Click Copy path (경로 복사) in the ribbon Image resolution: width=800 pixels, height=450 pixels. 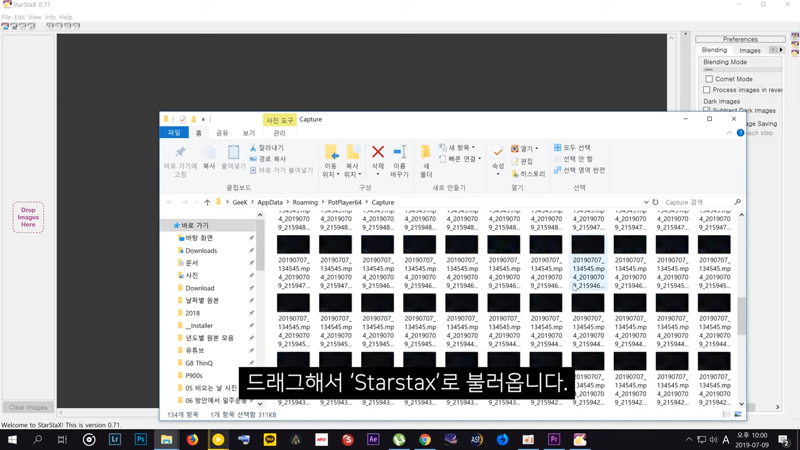[x=268, y=159]
